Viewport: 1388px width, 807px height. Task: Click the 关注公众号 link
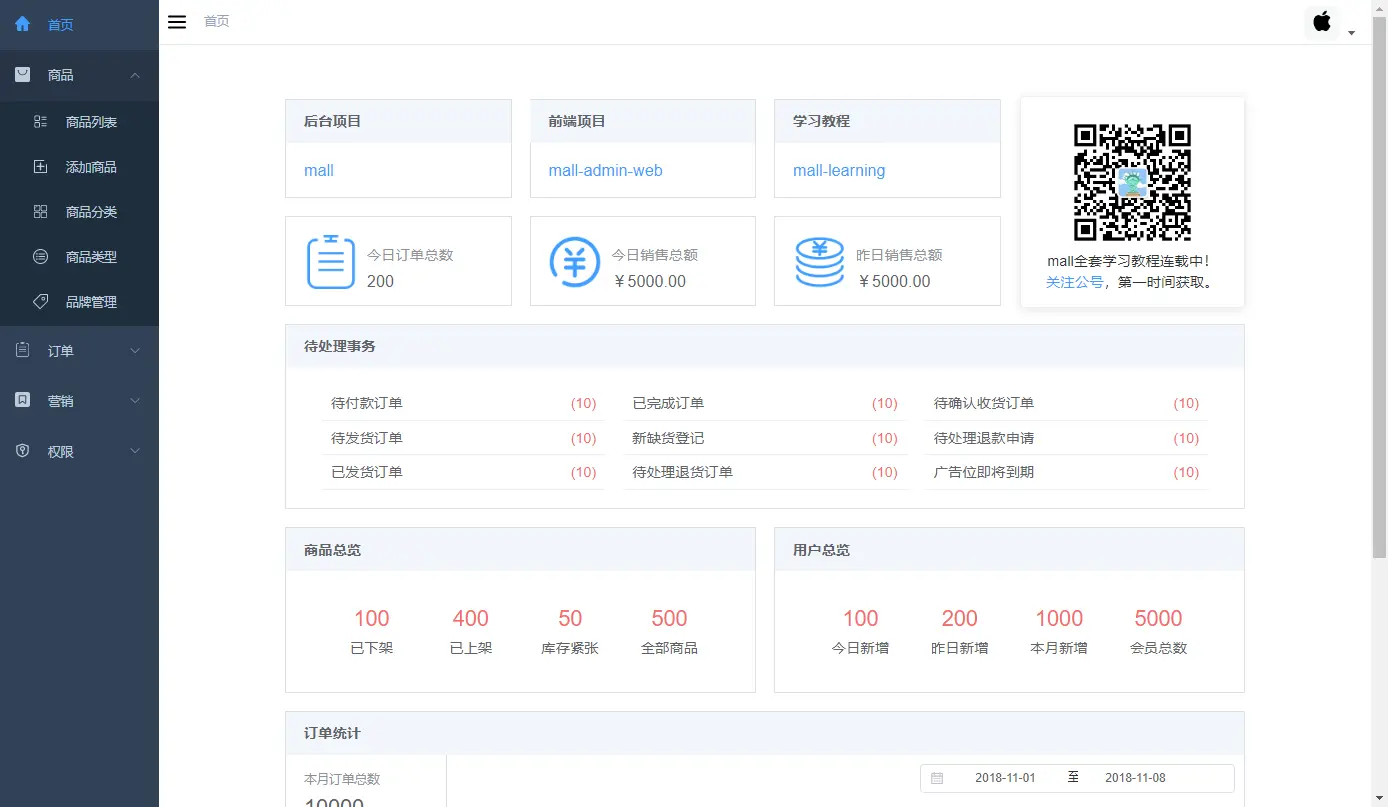click(1075, 282)
